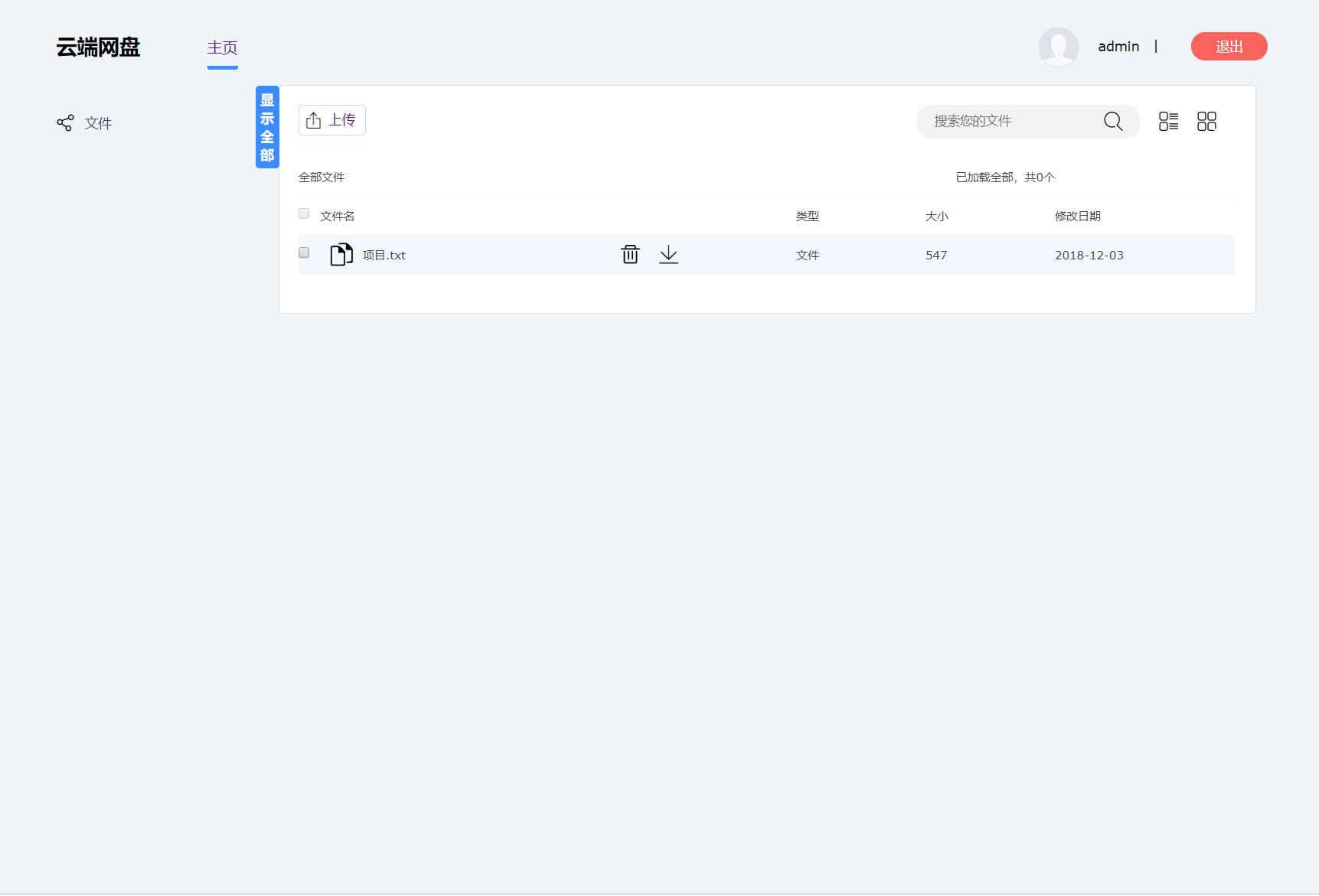Click the 类型 column header
The width and height of the screenshot is (1319, 896).
[x=808, y=217]
